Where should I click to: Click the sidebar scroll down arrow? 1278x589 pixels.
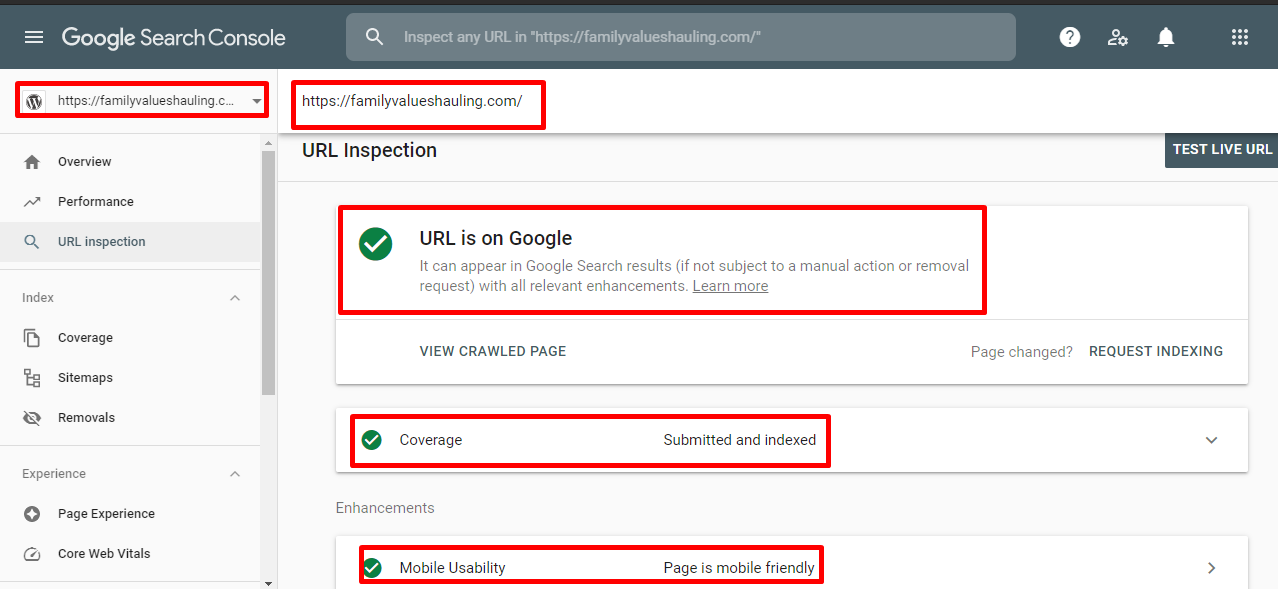[x=268, y=582]
